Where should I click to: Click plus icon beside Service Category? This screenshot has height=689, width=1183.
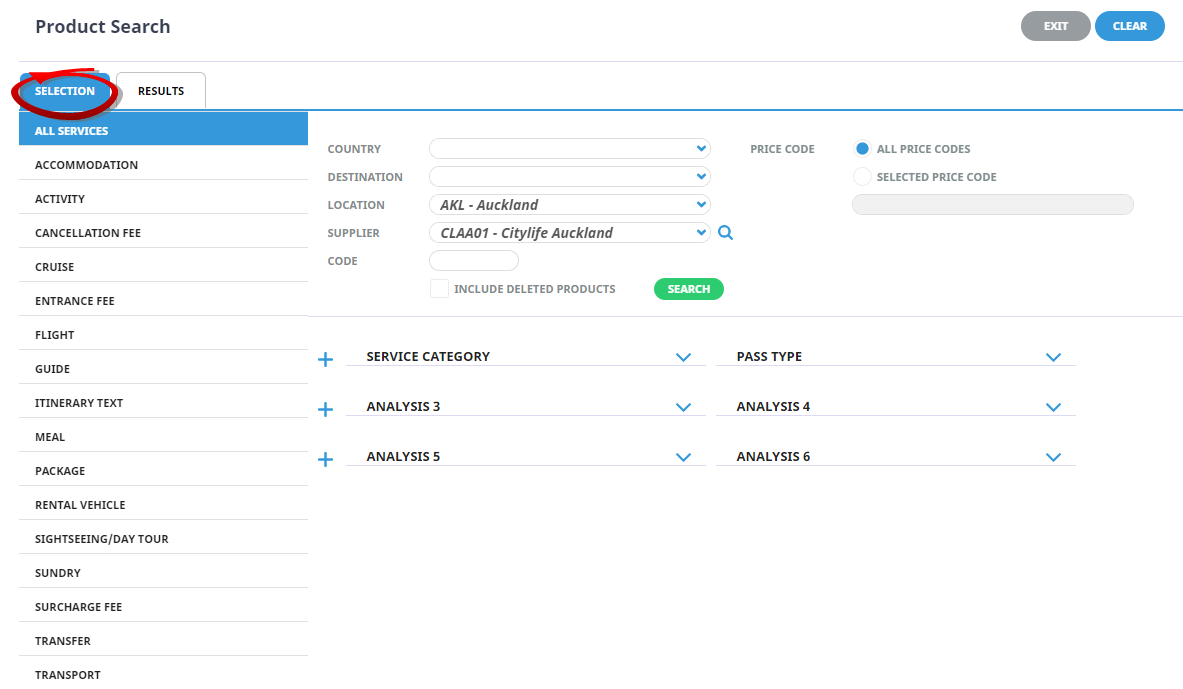[325, 359]
